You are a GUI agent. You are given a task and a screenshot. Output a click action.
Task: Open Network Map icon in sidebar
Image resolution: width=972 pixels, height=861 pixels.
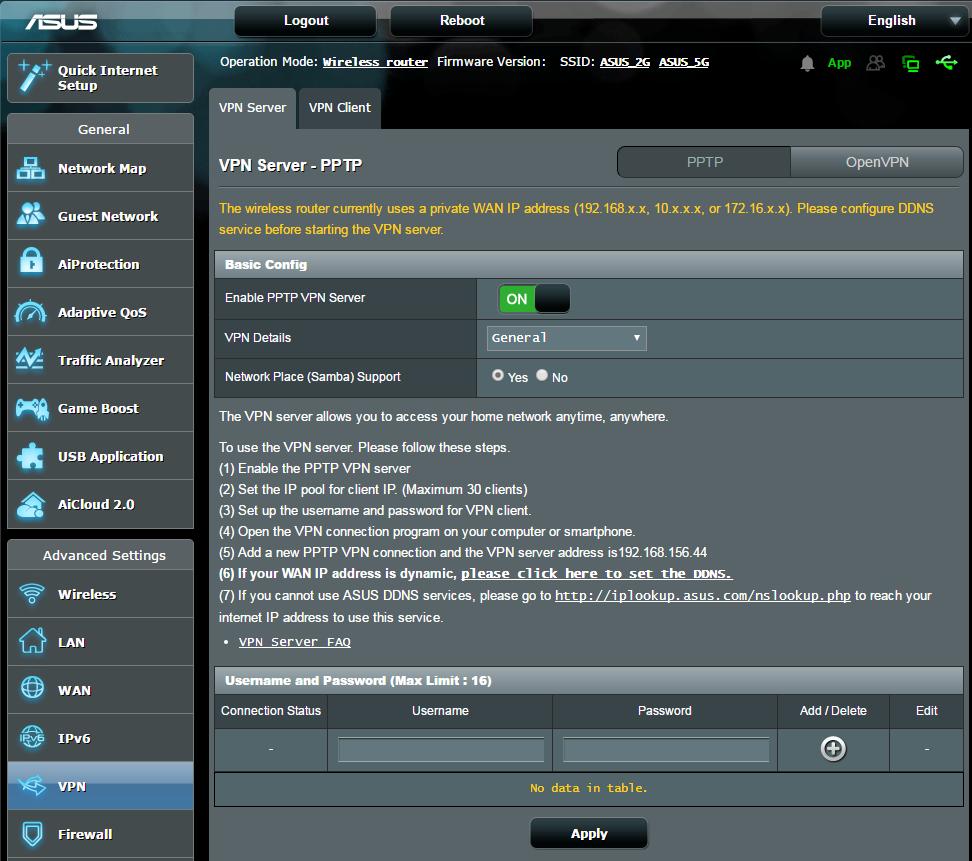click(30, 168)
